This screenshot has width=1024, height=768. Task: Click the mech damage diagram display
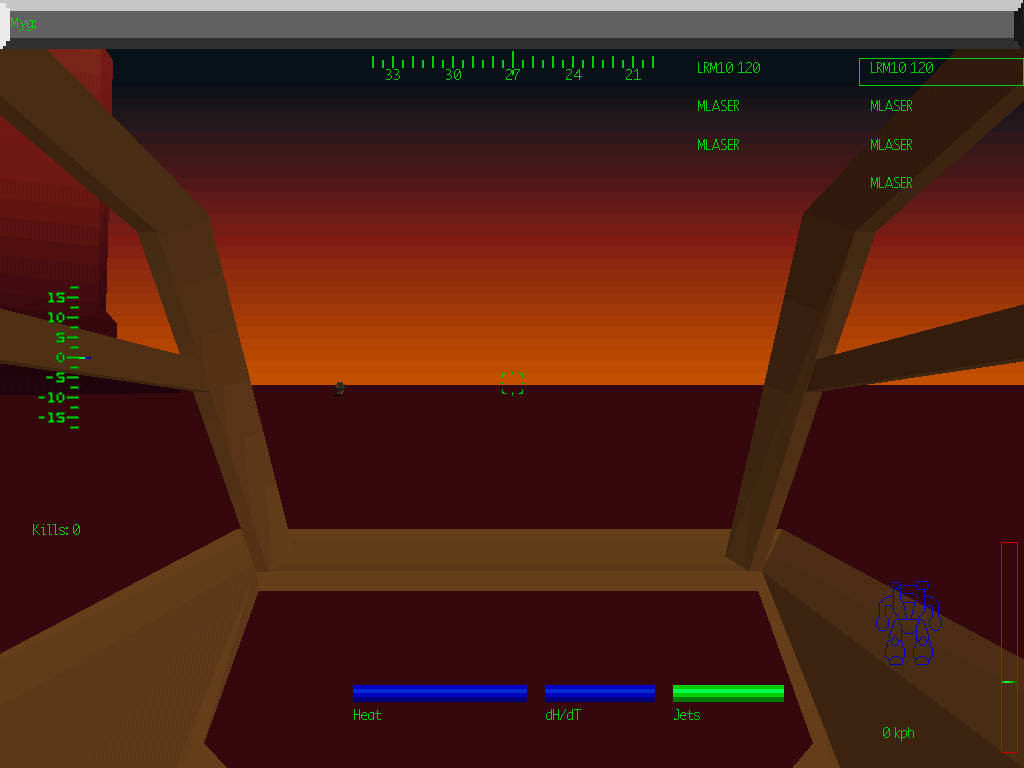[x=908, y=620]
